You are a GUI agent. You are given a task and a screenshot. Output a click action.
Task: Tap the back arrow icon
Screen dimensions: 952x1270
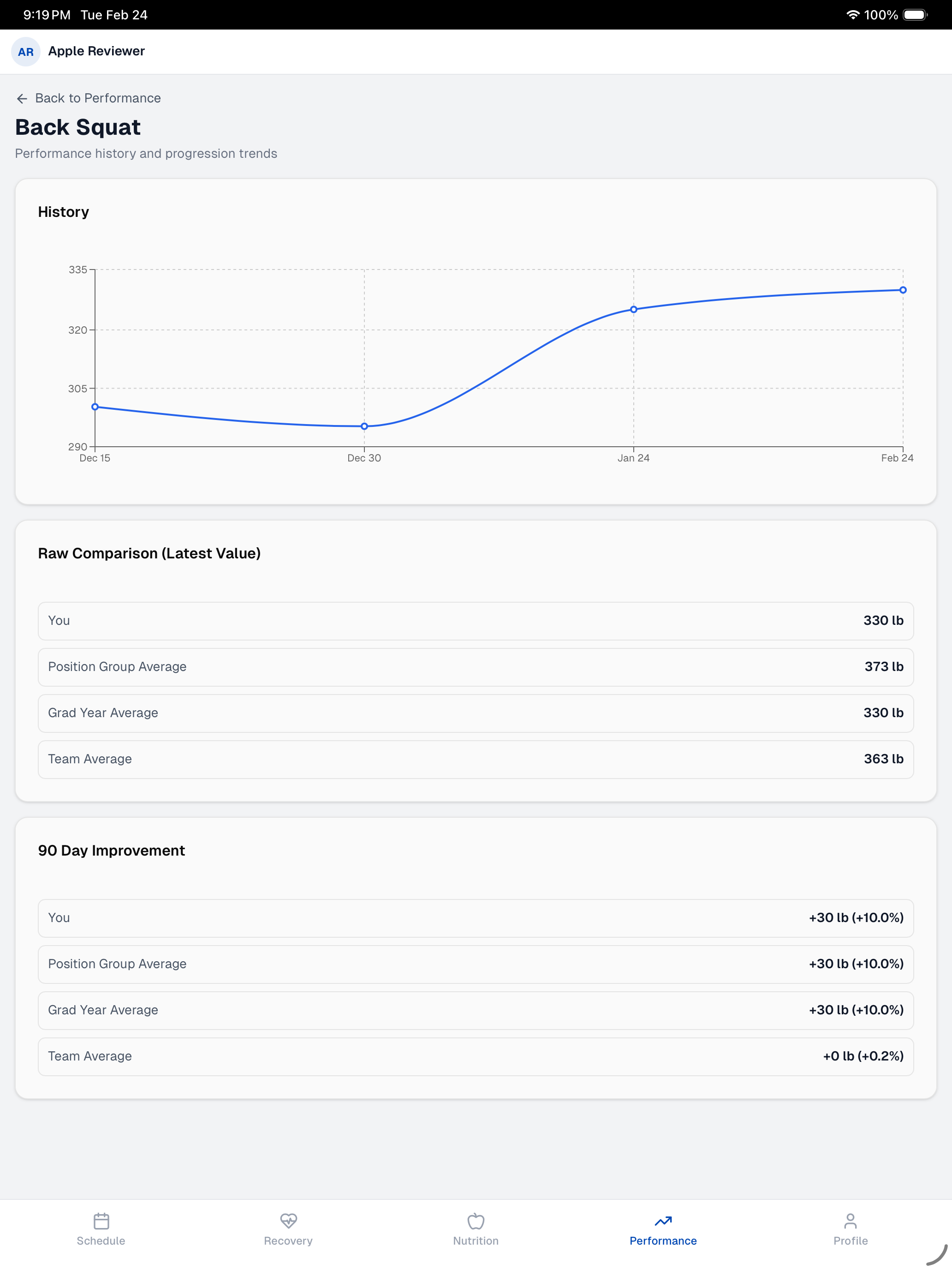pyautogui.click(x=22, y=99)
